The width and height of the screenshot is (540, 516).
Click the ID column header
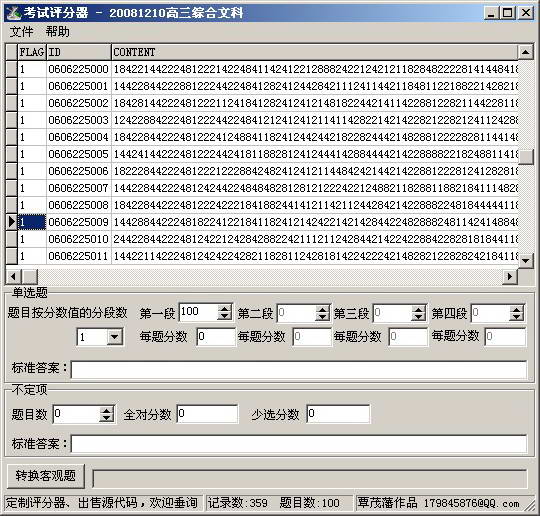79,52
